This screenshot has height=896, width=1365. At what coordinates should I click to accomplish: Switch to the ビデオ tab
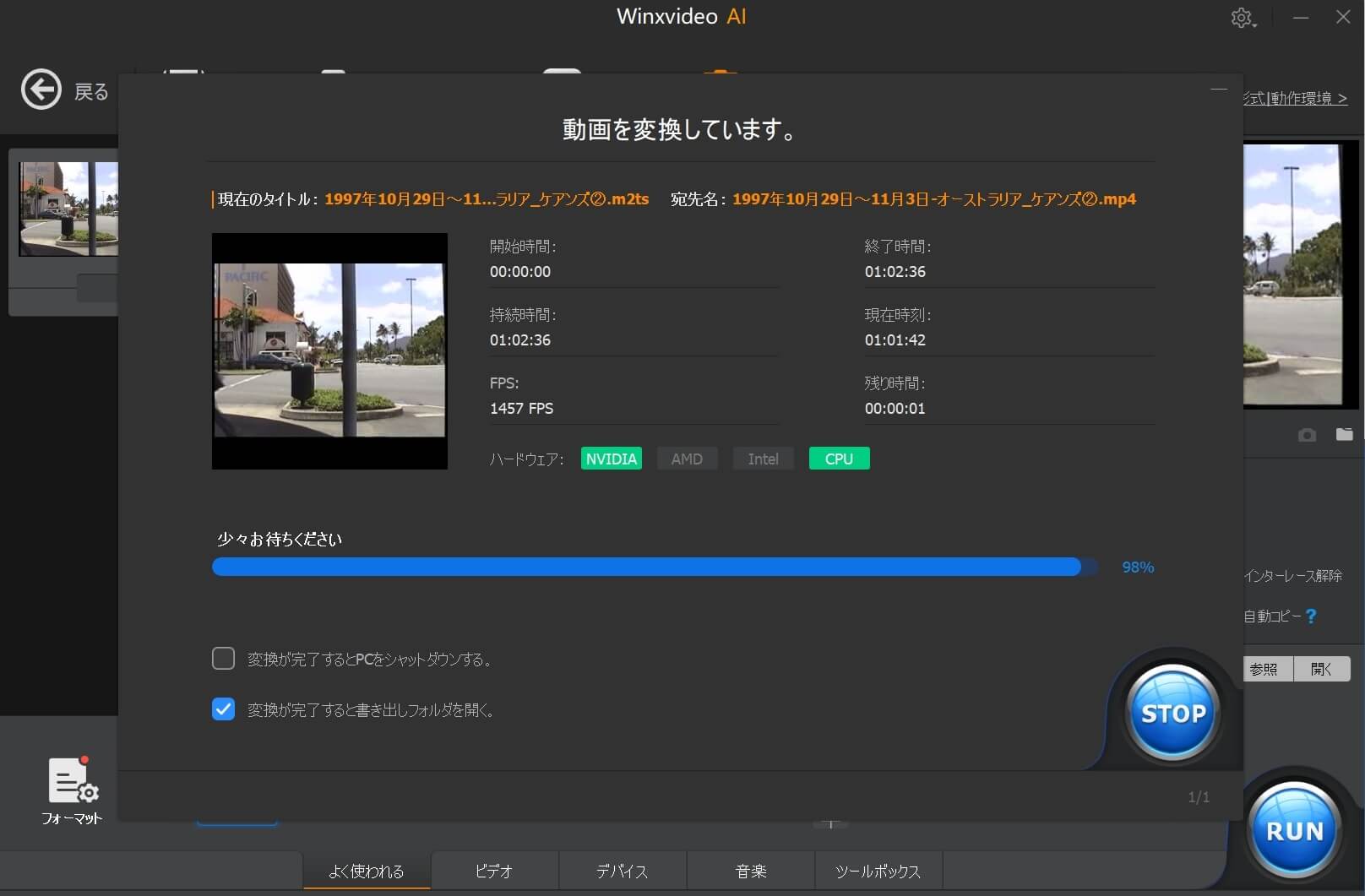[x=494, y=871]
